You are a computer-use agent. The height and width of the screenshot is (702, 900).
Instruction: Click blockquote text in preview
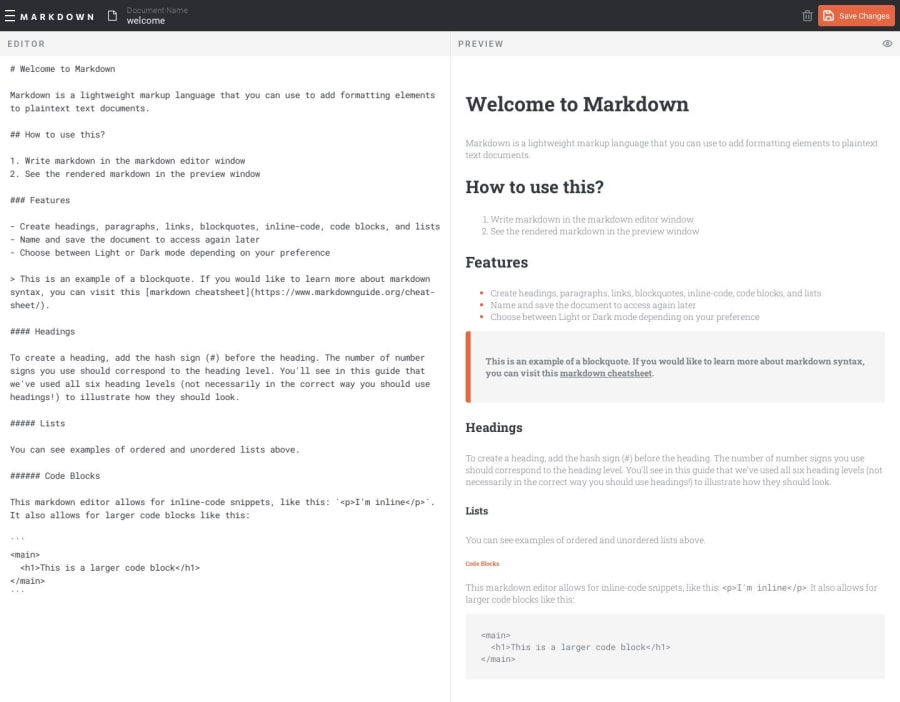(x=675, y=367)
